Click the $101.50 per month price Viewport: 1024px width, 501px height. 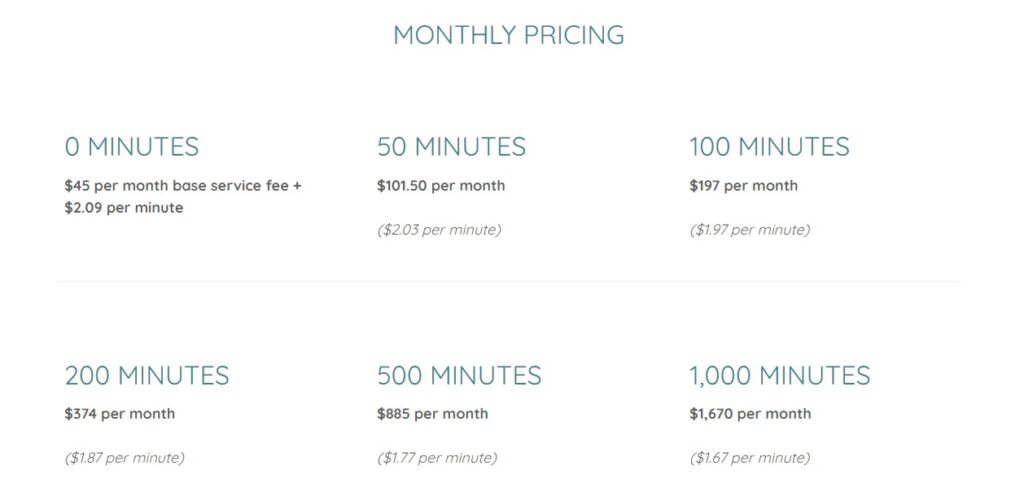[441, 186]
